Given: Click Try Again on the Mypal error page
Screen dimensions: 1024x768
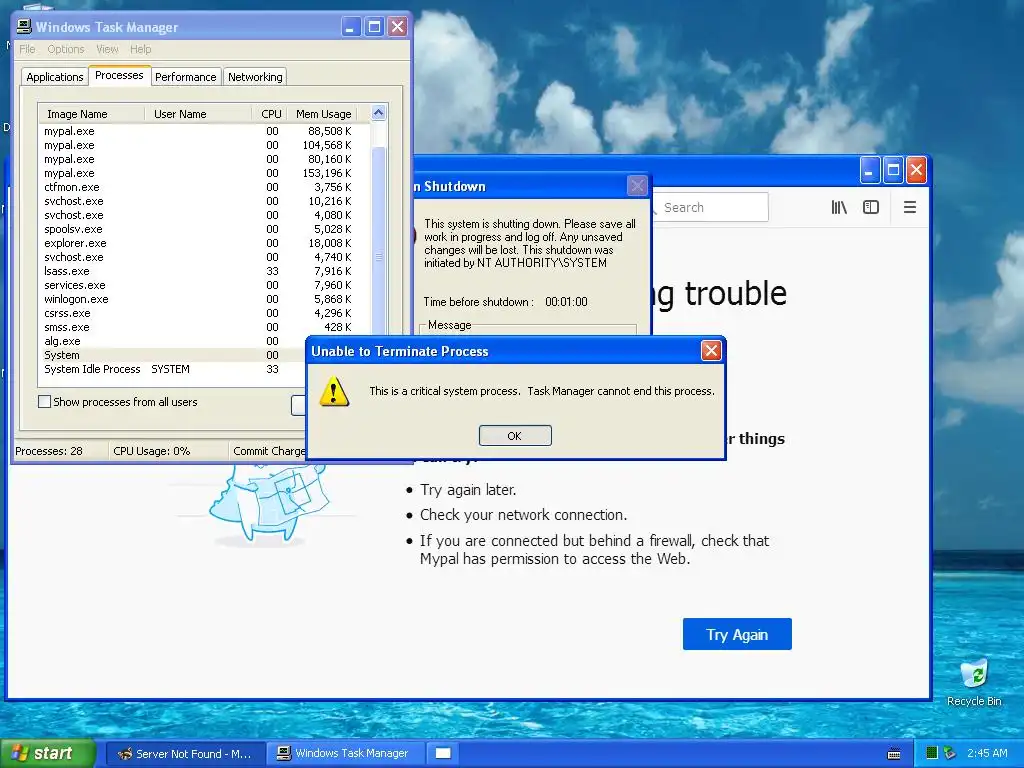Looking at the screenshot, I should (737, 634).
